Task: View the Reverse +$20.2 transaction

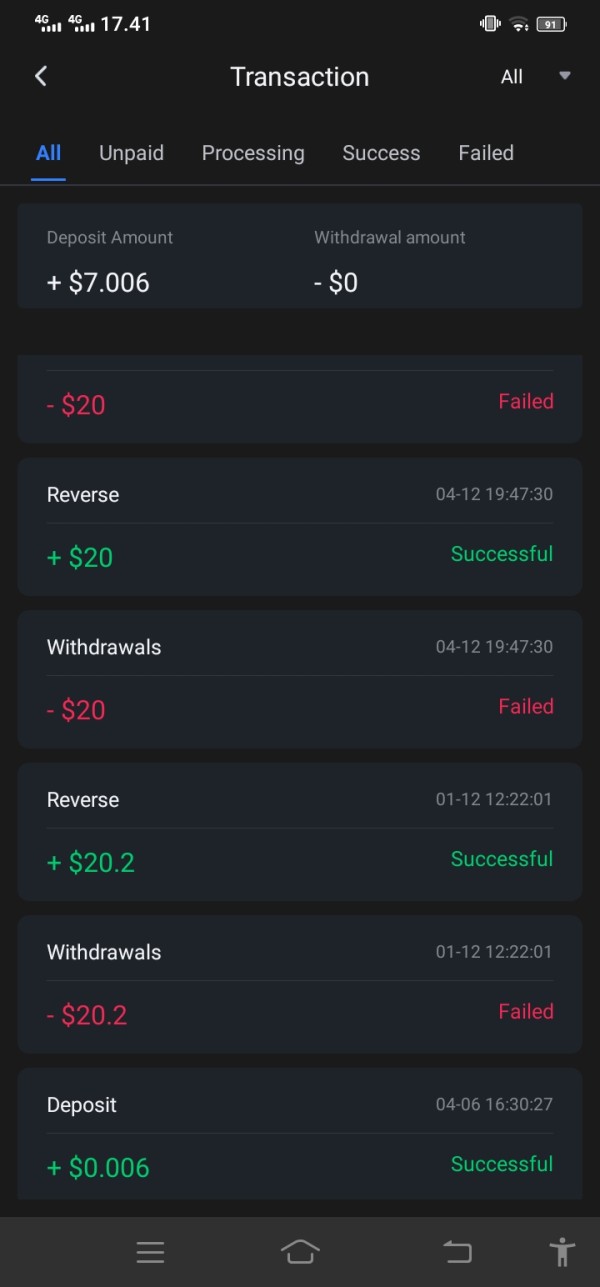Action: pos(300,832)
